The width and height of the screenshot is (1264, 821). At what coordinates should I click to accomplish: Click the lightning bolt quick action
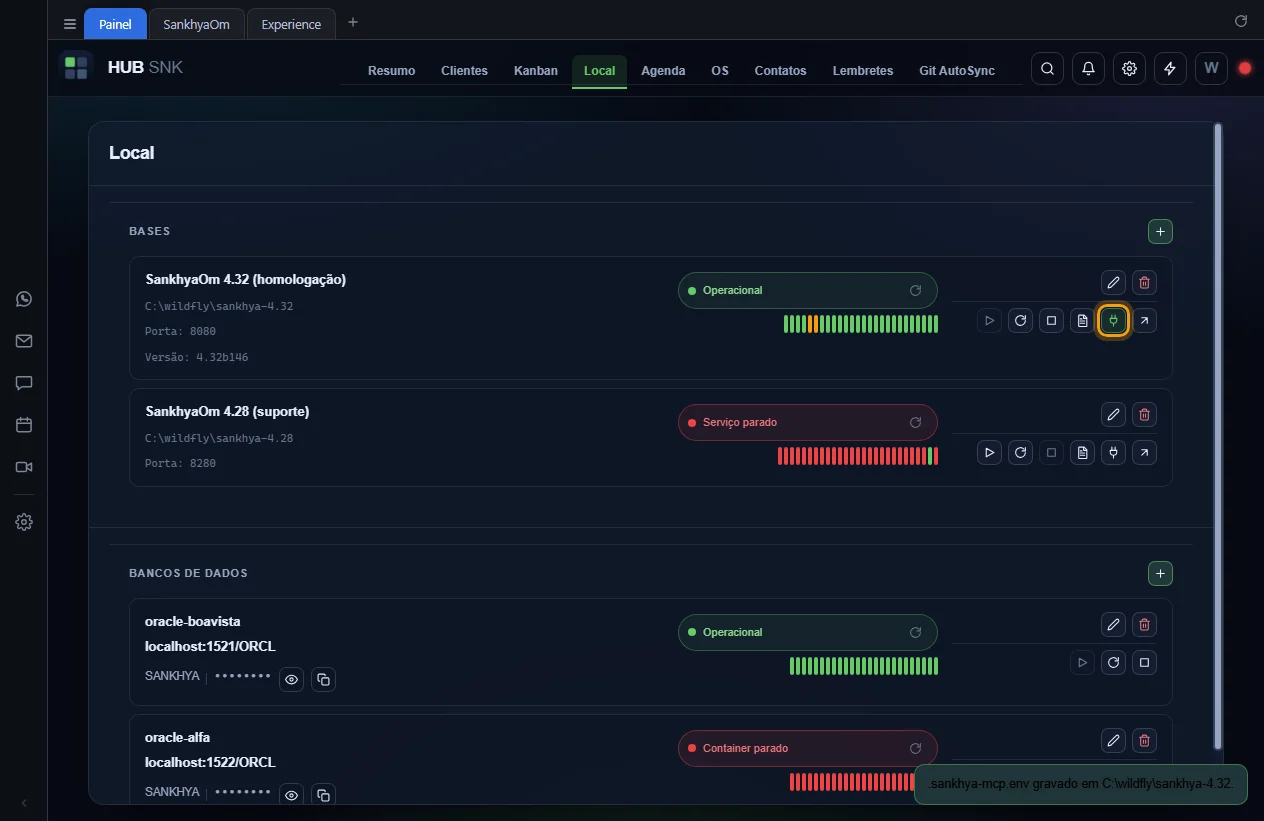click(x=1170, y=69)
